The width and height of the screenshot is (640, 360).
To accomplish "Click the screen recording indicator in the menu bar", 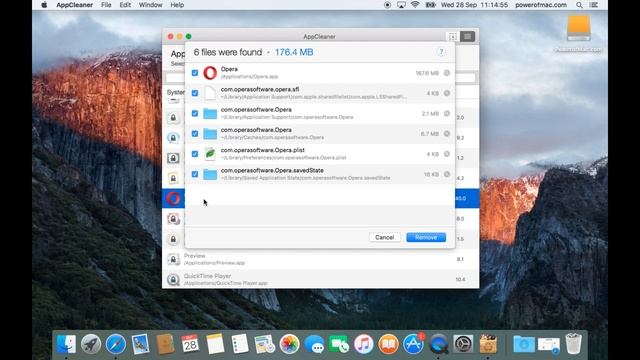I will pos(387,5).
